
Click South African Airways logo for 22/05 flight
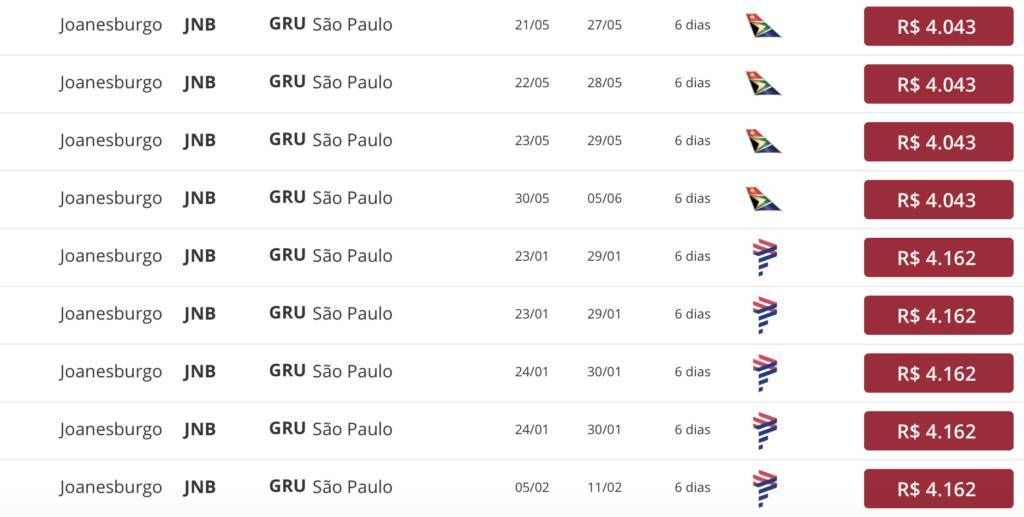(763, 83)
